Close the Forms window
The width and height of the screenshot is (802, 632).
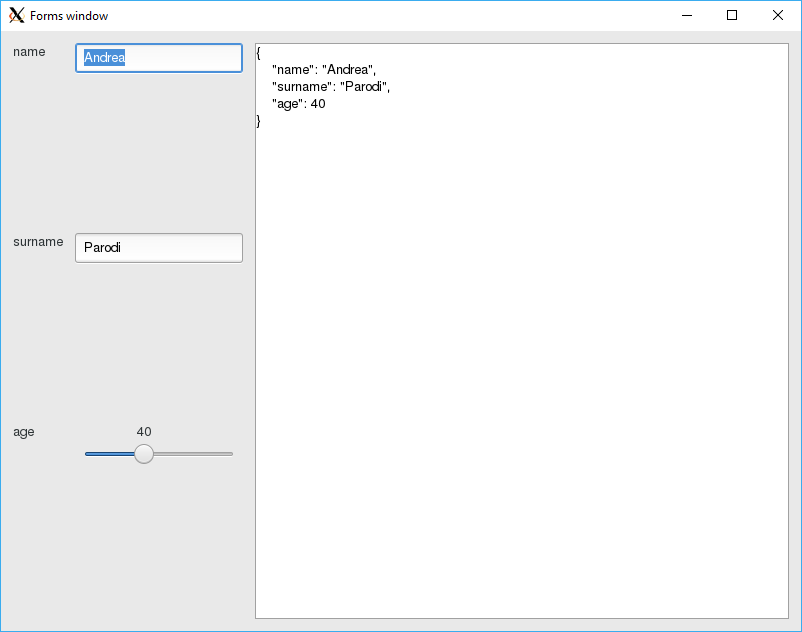tap(777, 15)
